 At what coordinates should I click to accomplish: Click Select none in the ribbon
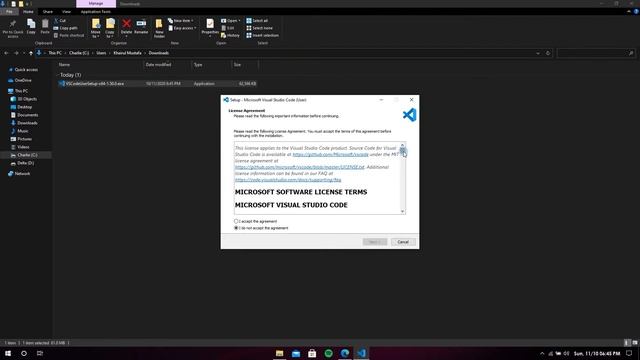pos(259,28)
